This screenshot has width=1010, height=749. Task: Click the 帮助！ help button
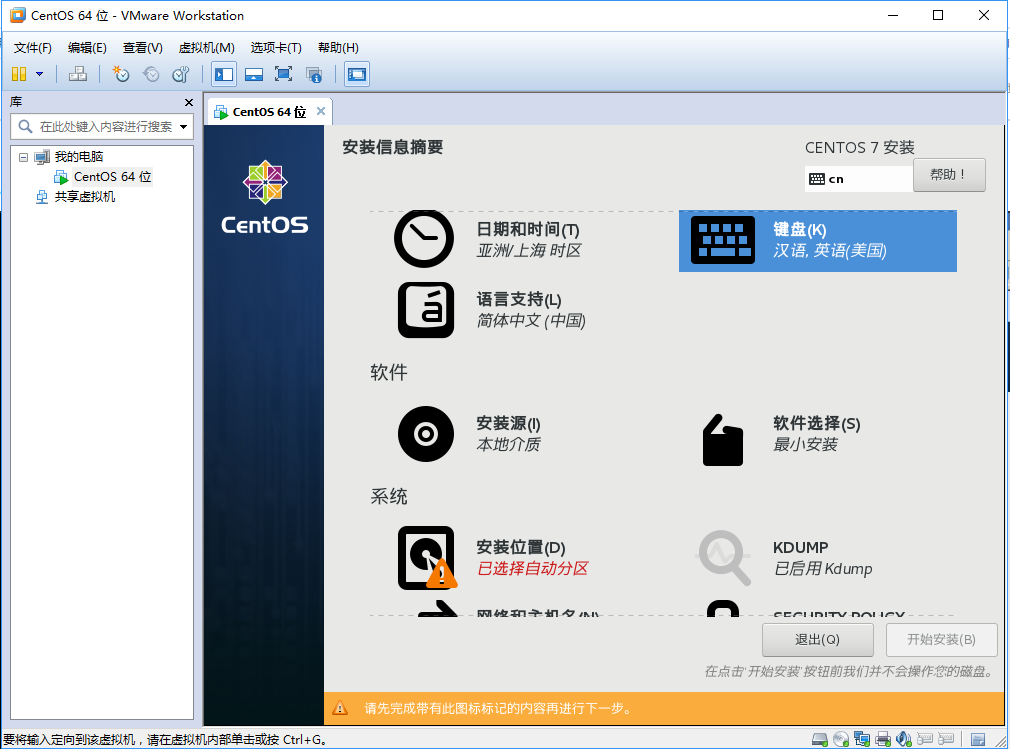click(x=949, y=175)
